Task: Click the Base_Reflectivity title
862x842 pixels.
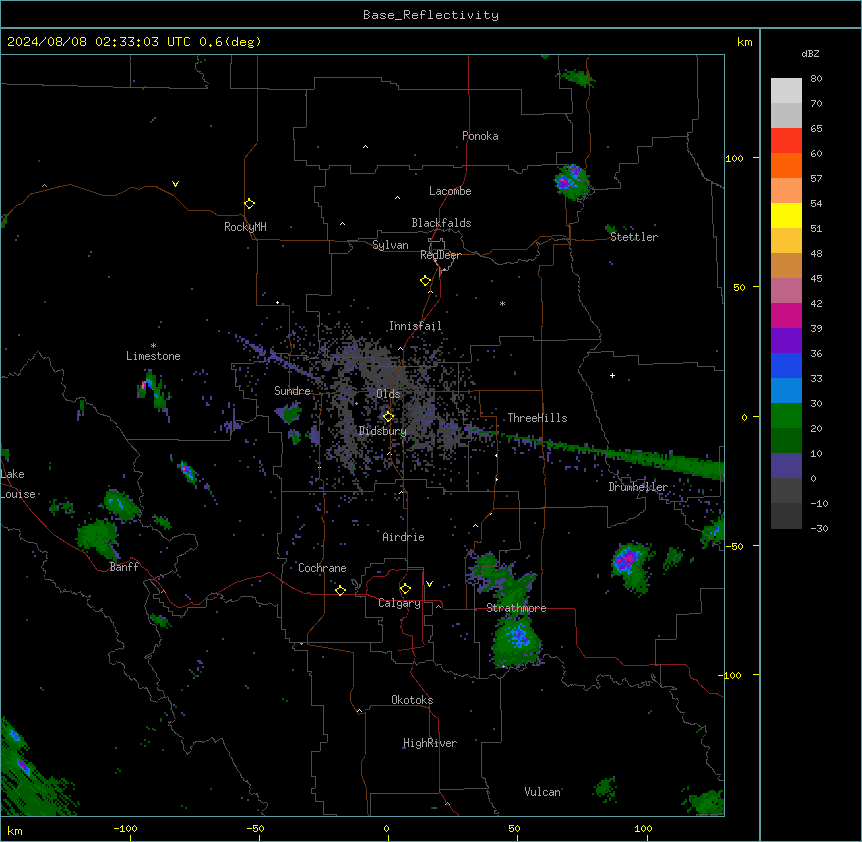Action: coord(431,15)
